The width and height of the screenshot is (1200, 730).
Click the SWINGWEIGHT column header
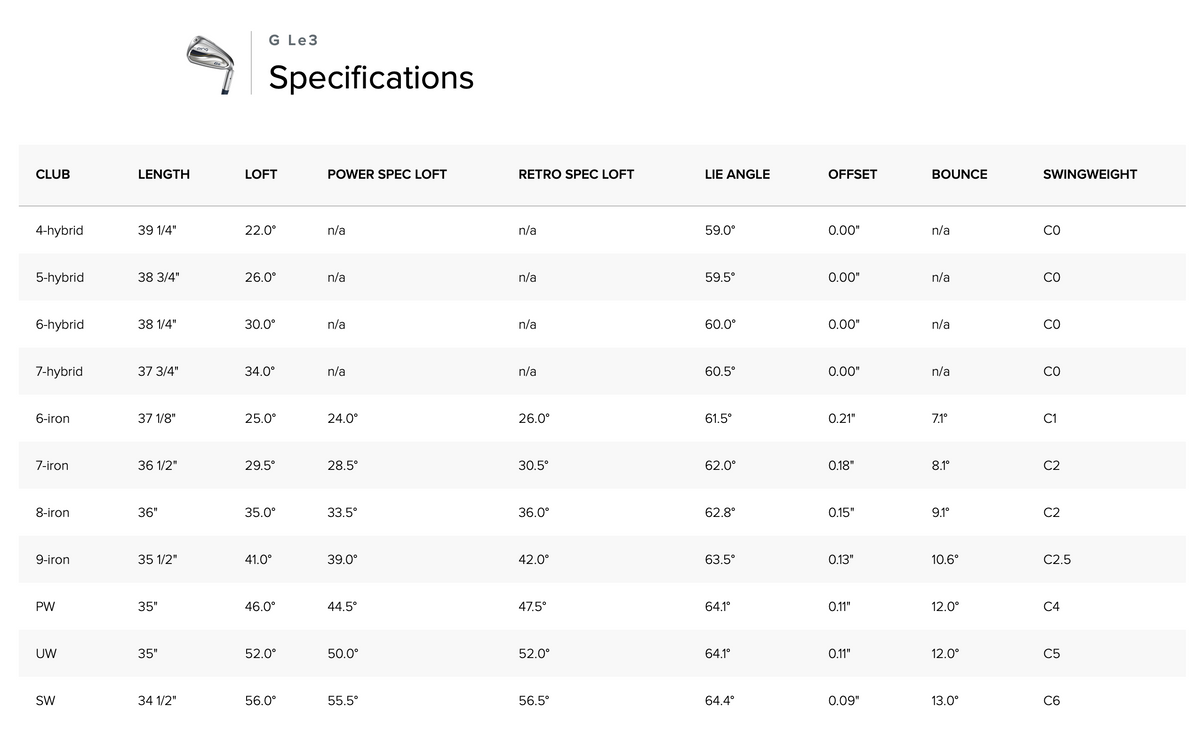1090,174
